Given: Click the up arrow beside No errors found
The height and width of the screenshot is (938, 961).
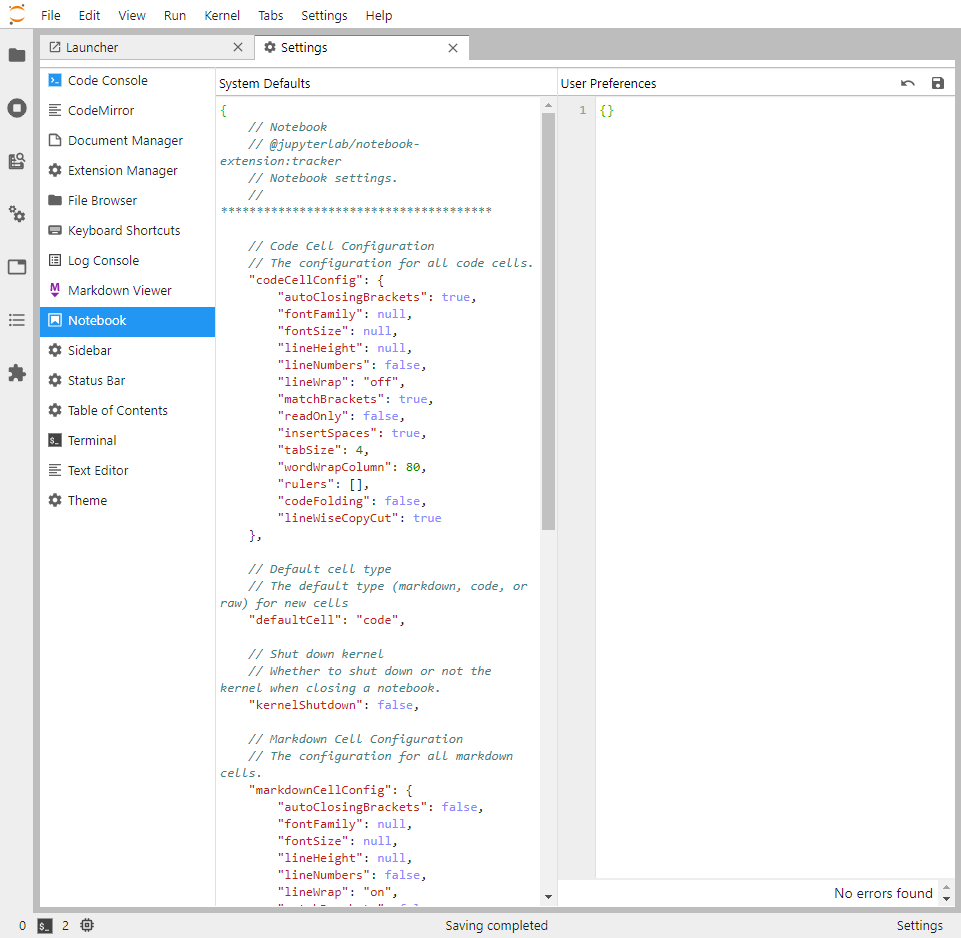Looking at the screenshot, I should coord(946,887).
